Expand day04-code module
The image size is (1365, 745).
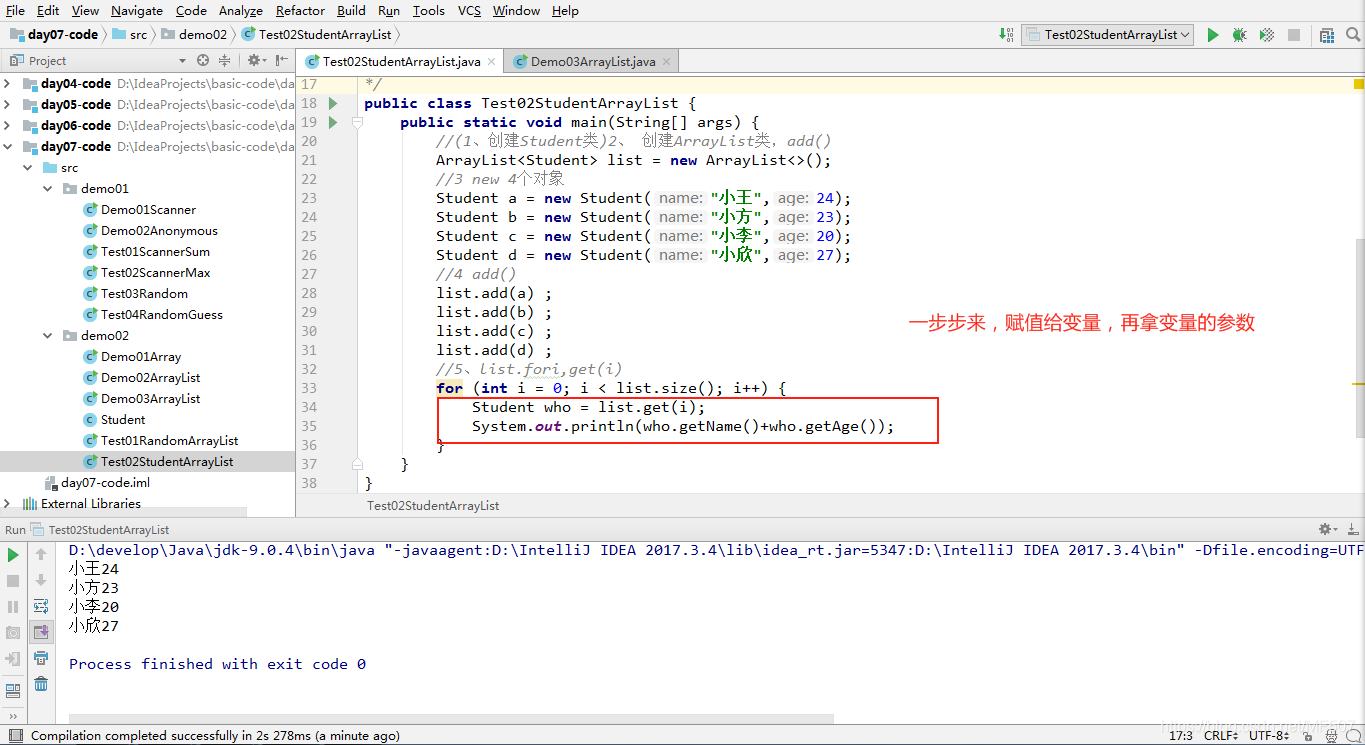point(8,84)
